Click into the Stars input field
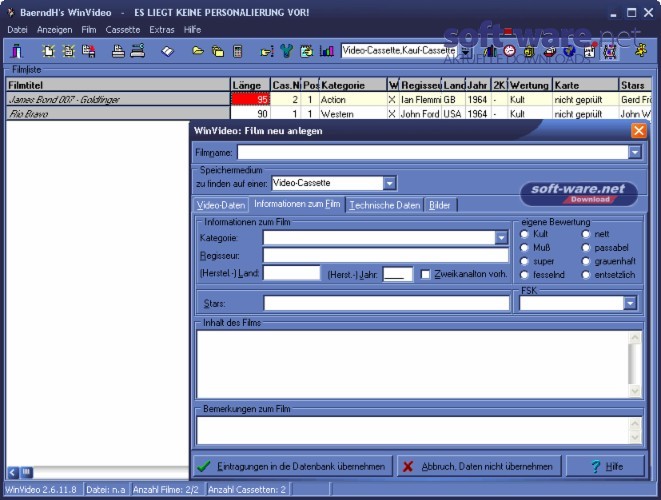Viewport: 661px width, 500px height. [386, 304]
